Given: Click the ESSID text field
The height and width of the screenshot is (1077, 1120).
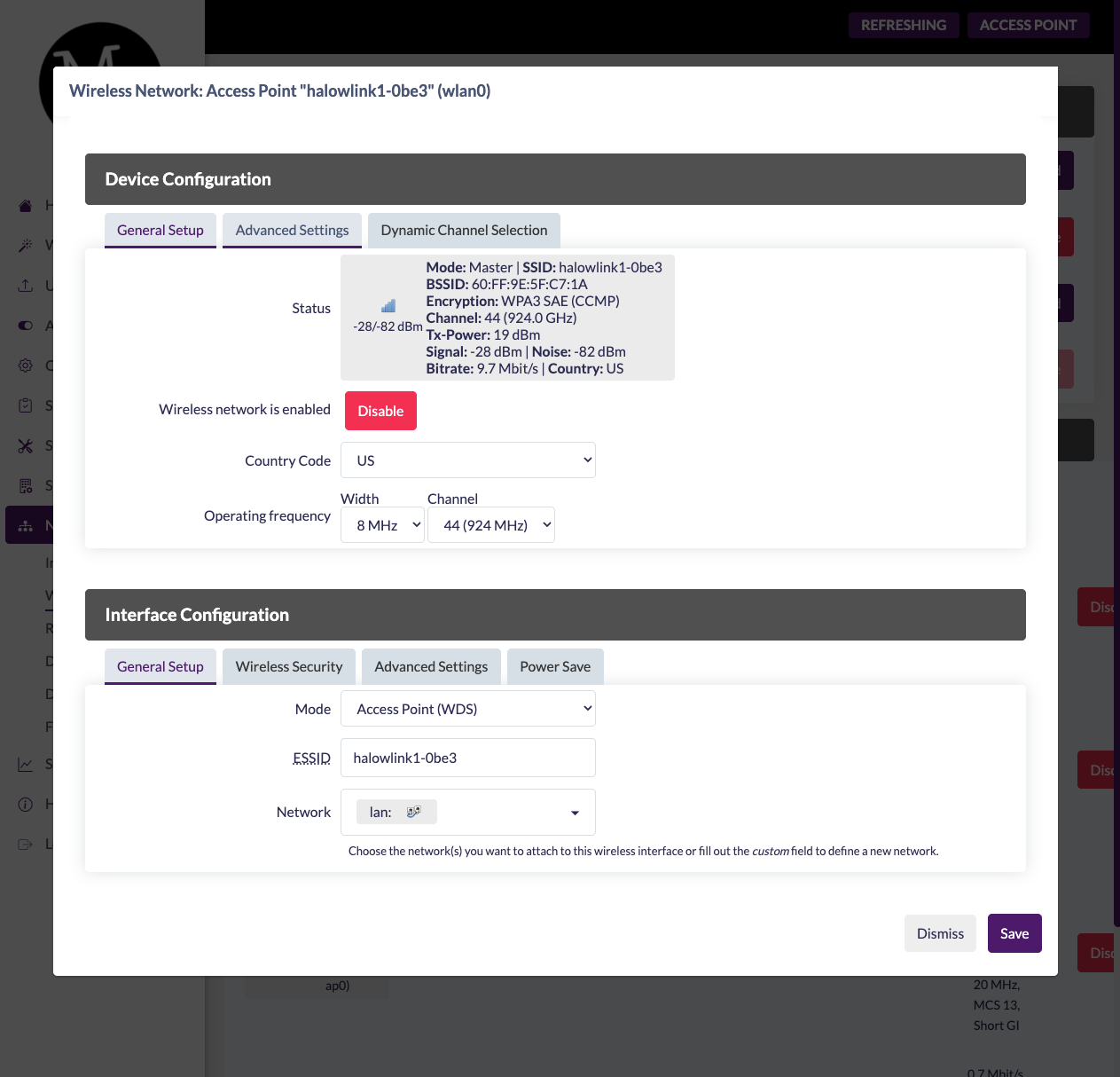Looking at the screenshot, I should point(467,759).
